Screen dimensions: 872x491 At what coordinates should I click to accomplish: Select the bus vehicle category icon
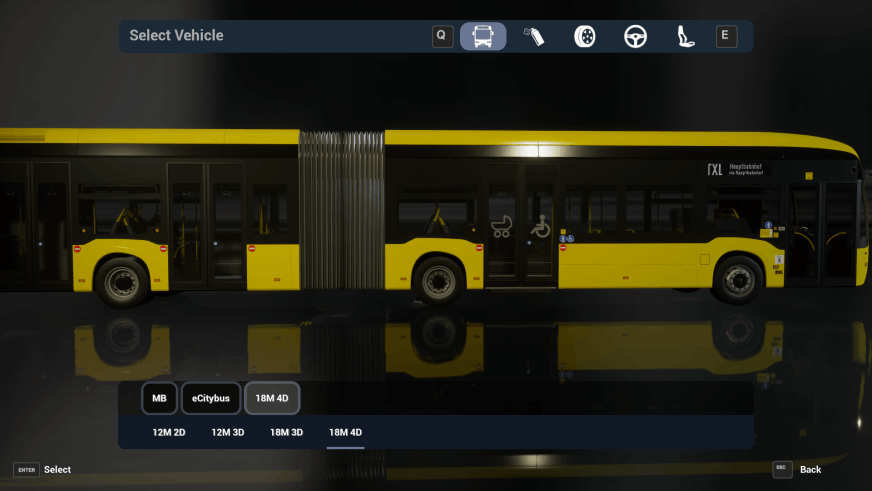point(483,36)
